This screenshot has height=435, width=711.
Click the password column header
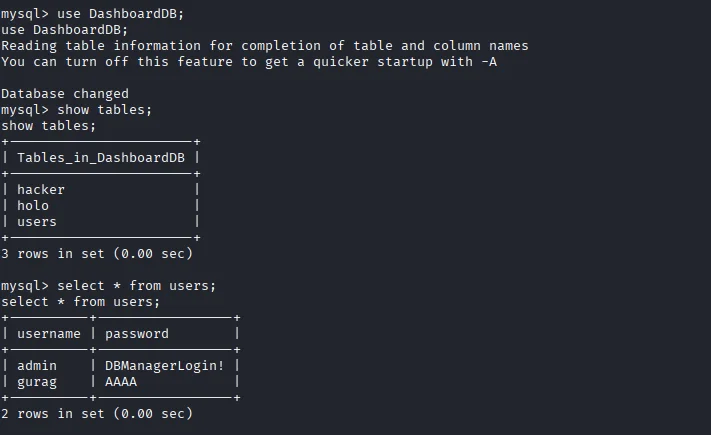coord(137,333)
